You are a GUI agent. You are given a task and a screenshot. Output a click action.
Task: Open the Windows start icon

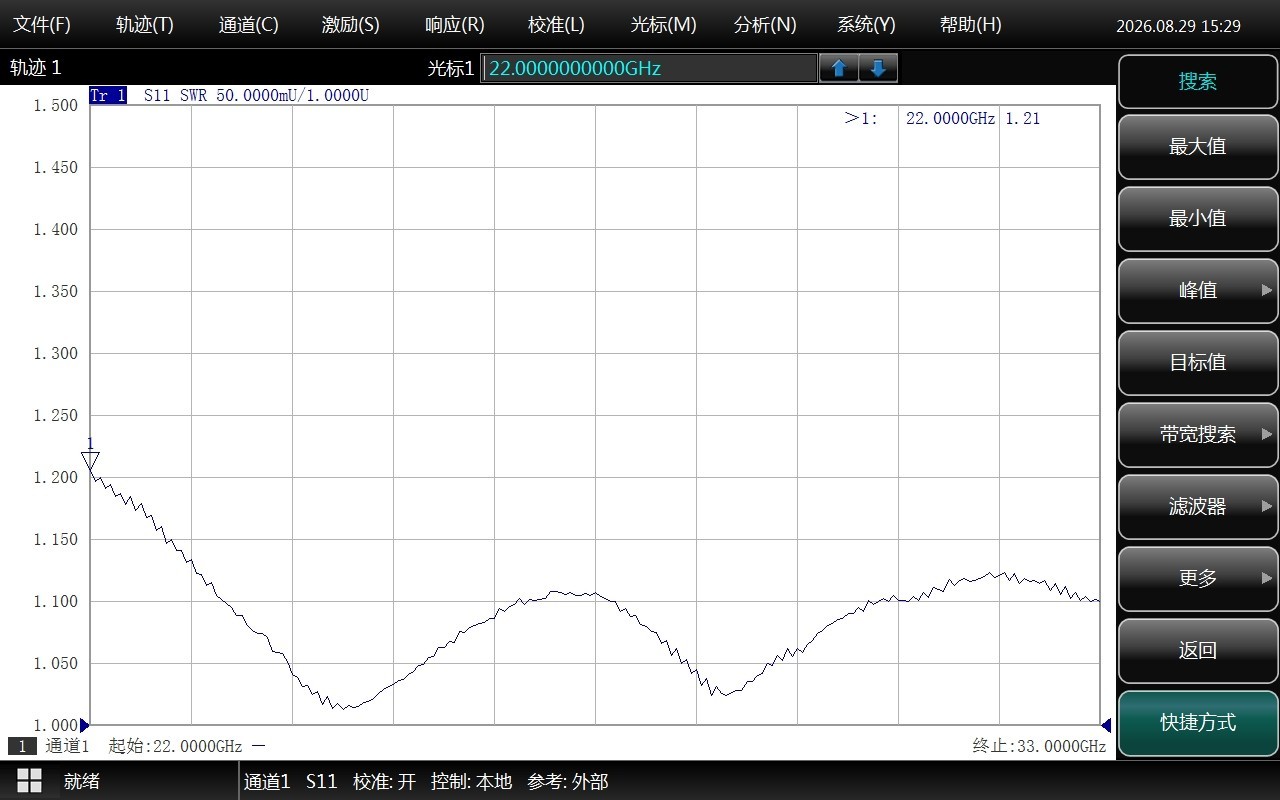[x=29, y=781]
